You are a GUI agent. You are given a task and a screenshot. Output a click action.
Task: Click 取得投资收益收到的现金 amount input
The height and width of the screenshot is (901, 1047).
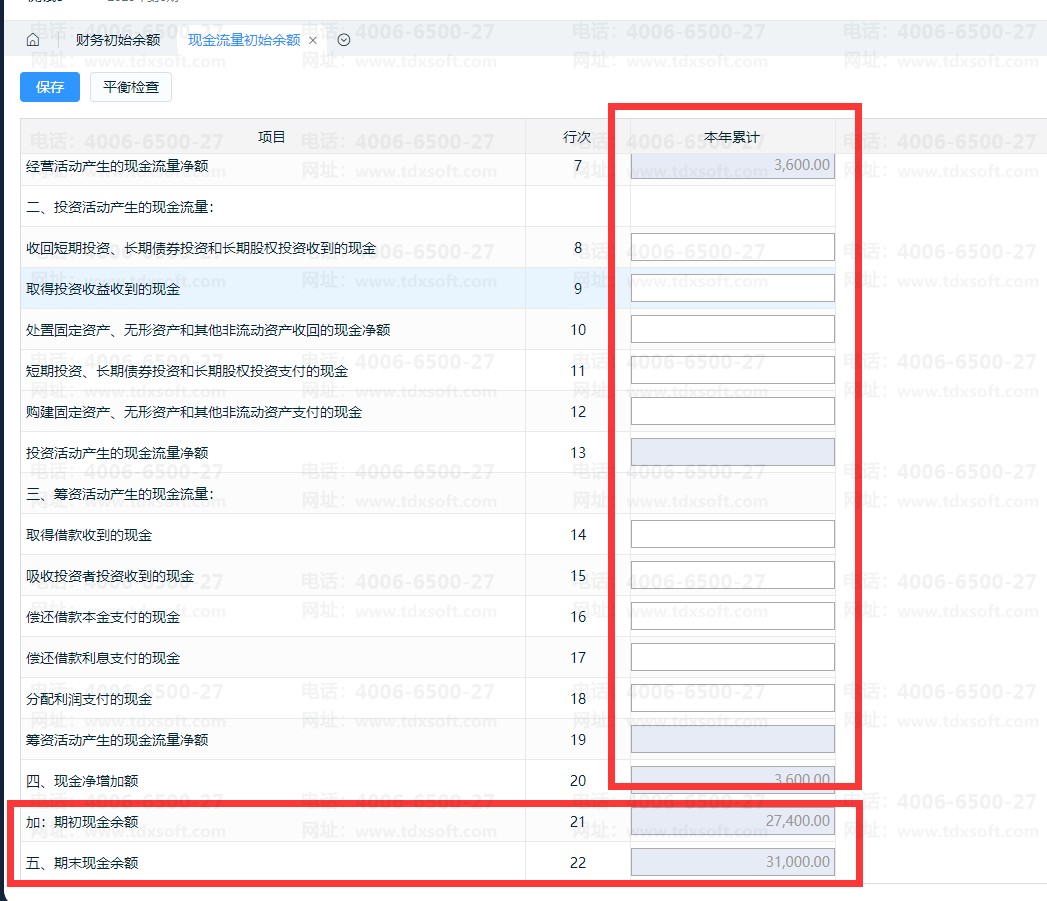pyautogui.click(x=732, y=288)
